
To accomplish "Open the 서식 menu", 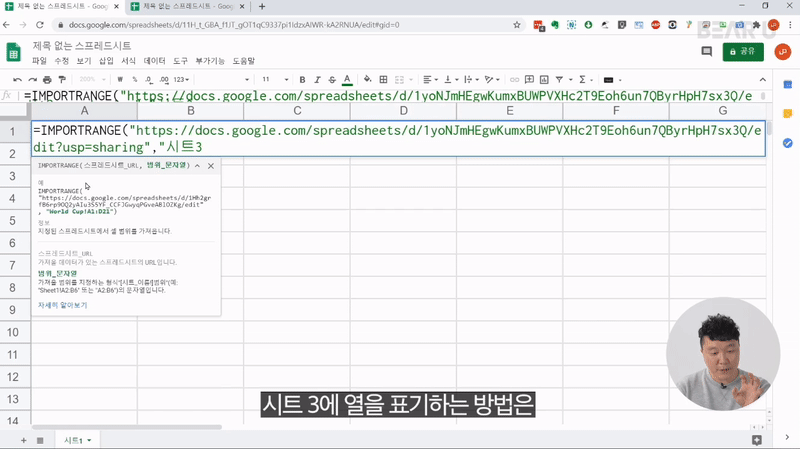I will (x=129, y=61).
